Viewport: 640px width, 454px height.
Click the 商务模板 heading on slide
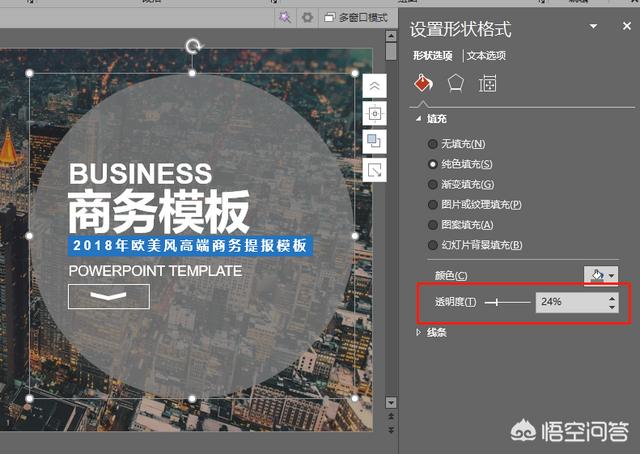(x=158, y=212)
